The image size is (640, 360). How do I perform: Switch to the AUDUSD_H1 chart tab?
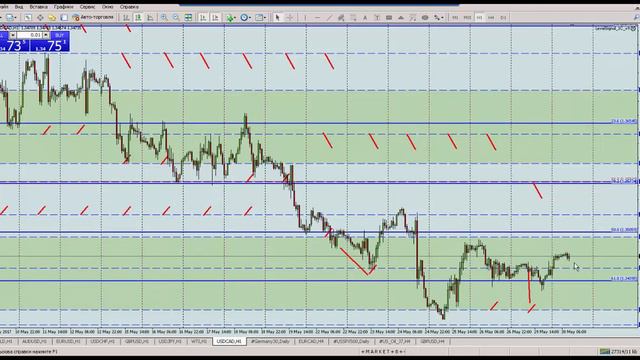(34, 341)
